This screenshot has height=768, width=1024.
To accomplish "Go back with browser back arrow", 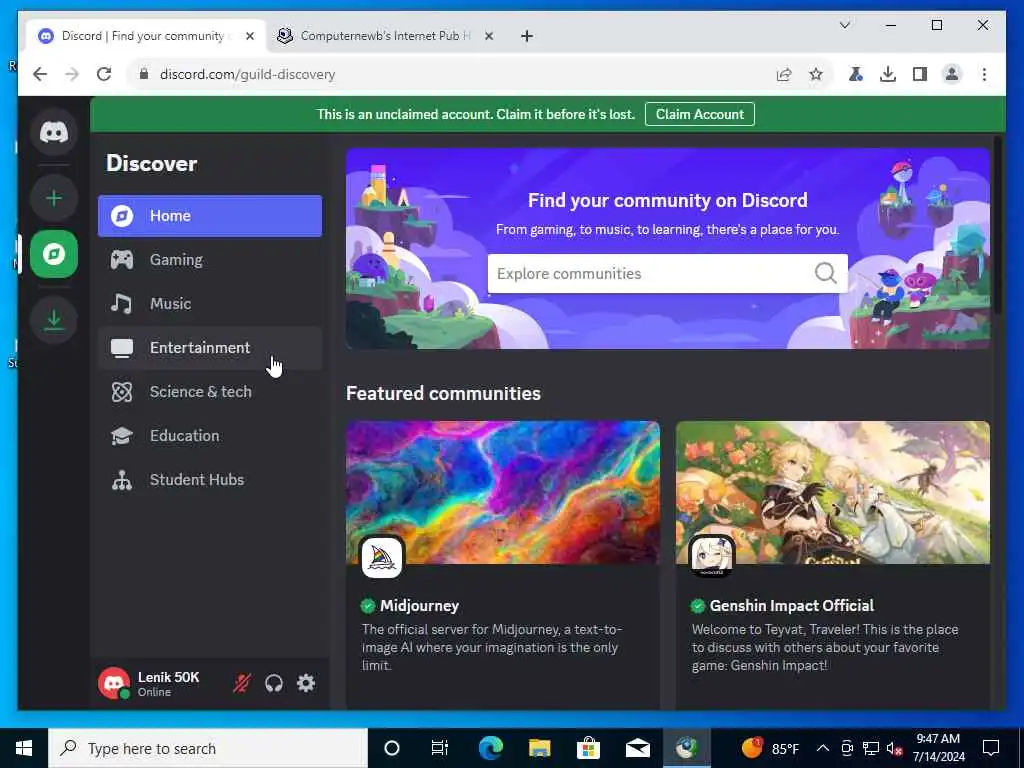I will [x=40, y=74].
